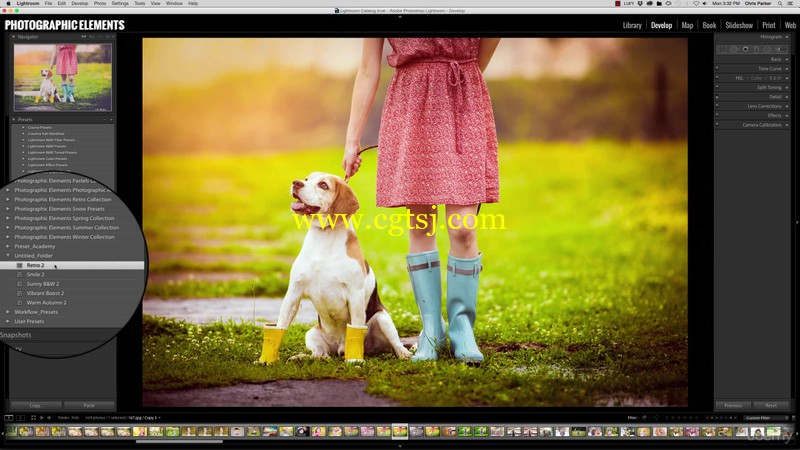This screenshot has height=450, width=800.
Task: Open the Map module
Action: pos(687,25)
